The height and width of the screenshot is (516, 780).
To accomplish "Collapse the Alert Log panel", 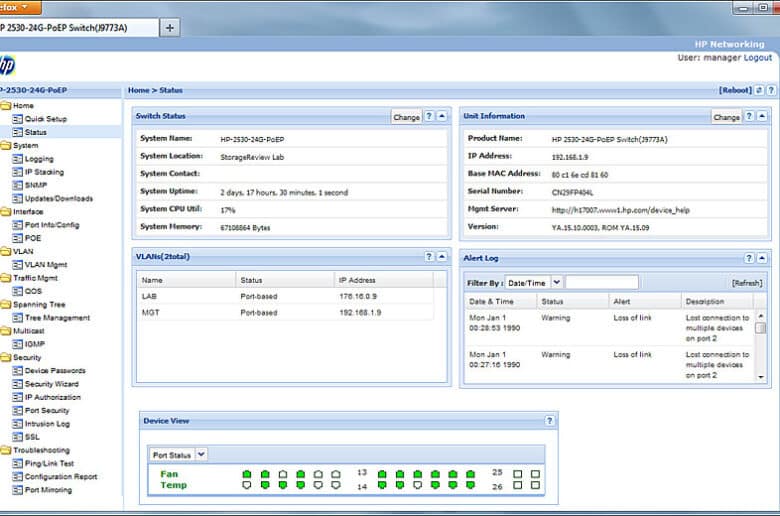I will tap(762, 258).
